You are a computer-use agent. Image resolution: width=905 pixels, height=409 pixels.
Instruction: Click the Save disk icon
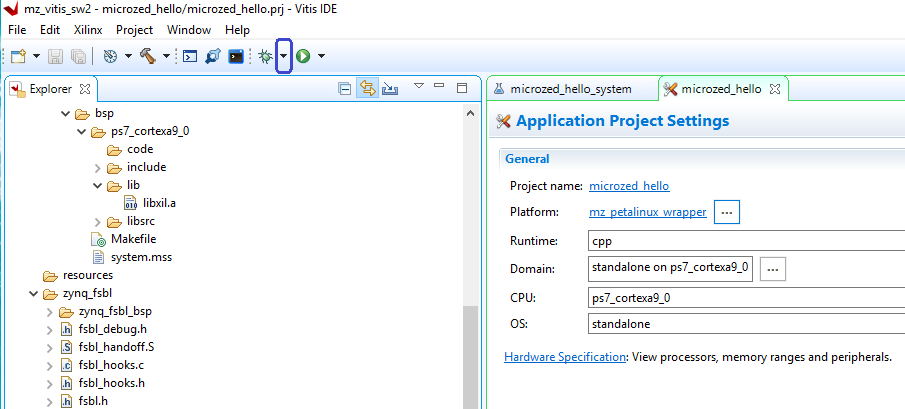point(55,56)
